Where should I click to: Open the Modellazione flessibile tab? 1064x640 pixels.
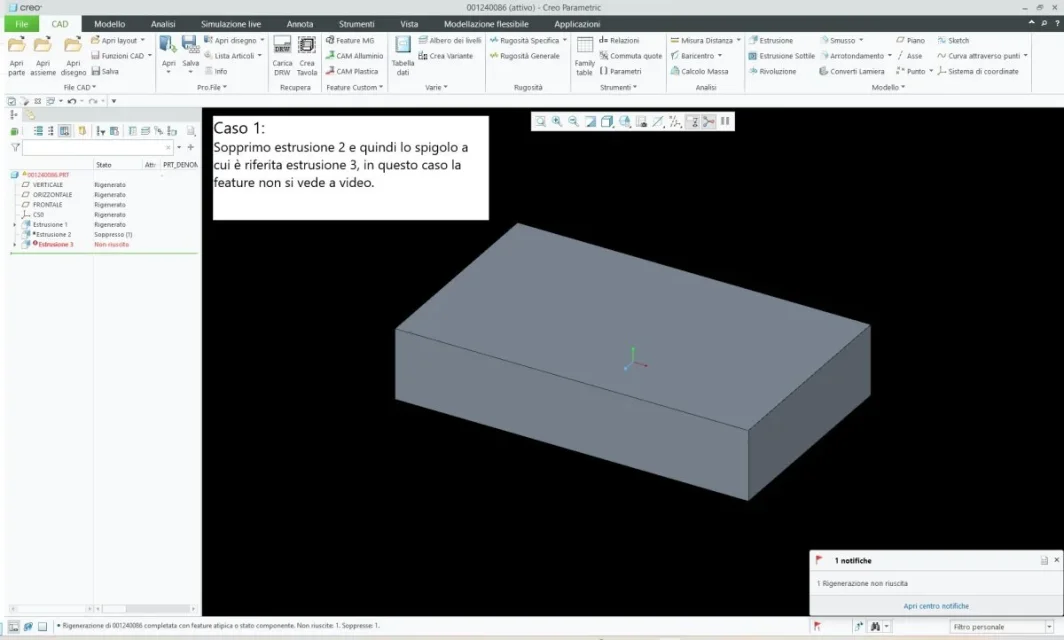point(486,23)
